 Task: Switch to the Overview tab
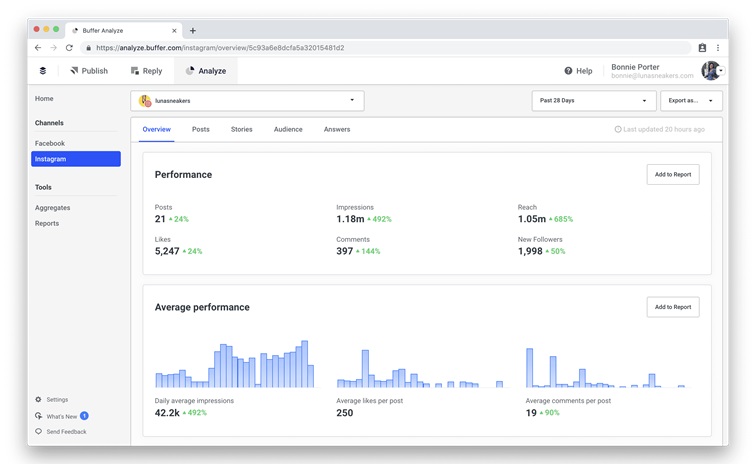(x=157, y=129)
